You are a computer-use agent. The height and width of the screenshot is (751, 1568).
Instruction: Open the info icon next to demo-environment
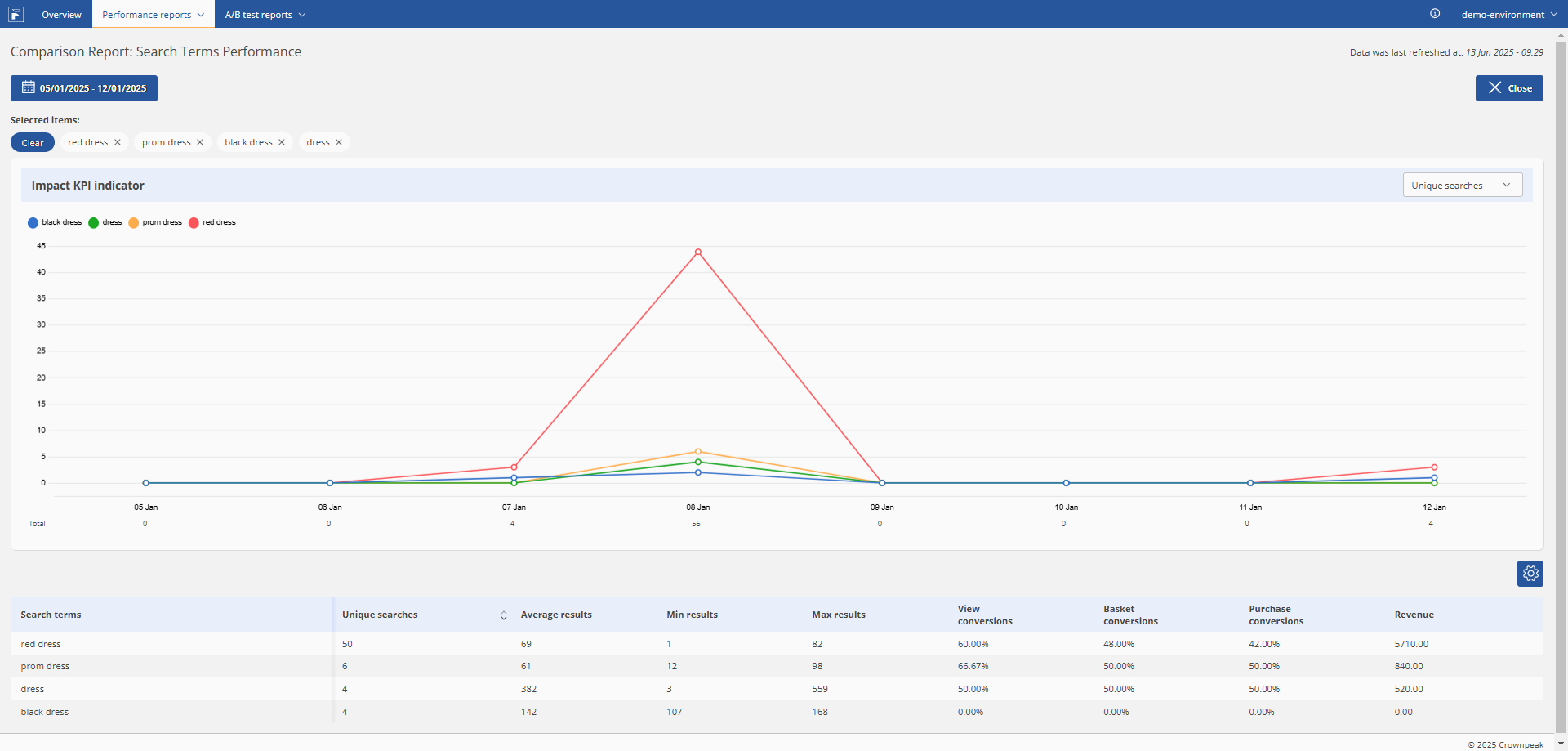point(1435,14)
